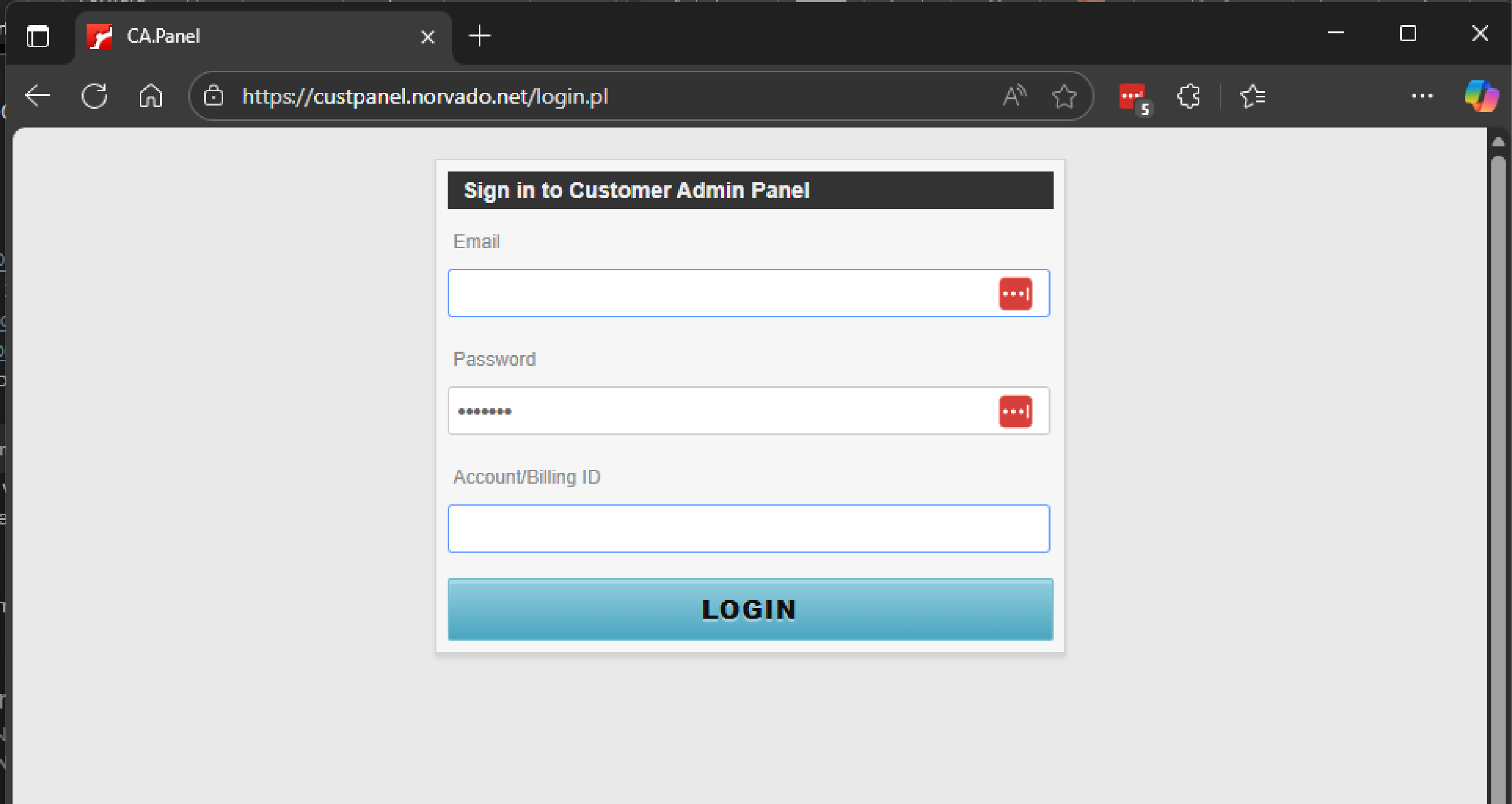1512x804 pixels.
Task: Launch Copilot from the toolbar
Action: click(x=1481, y=96)
